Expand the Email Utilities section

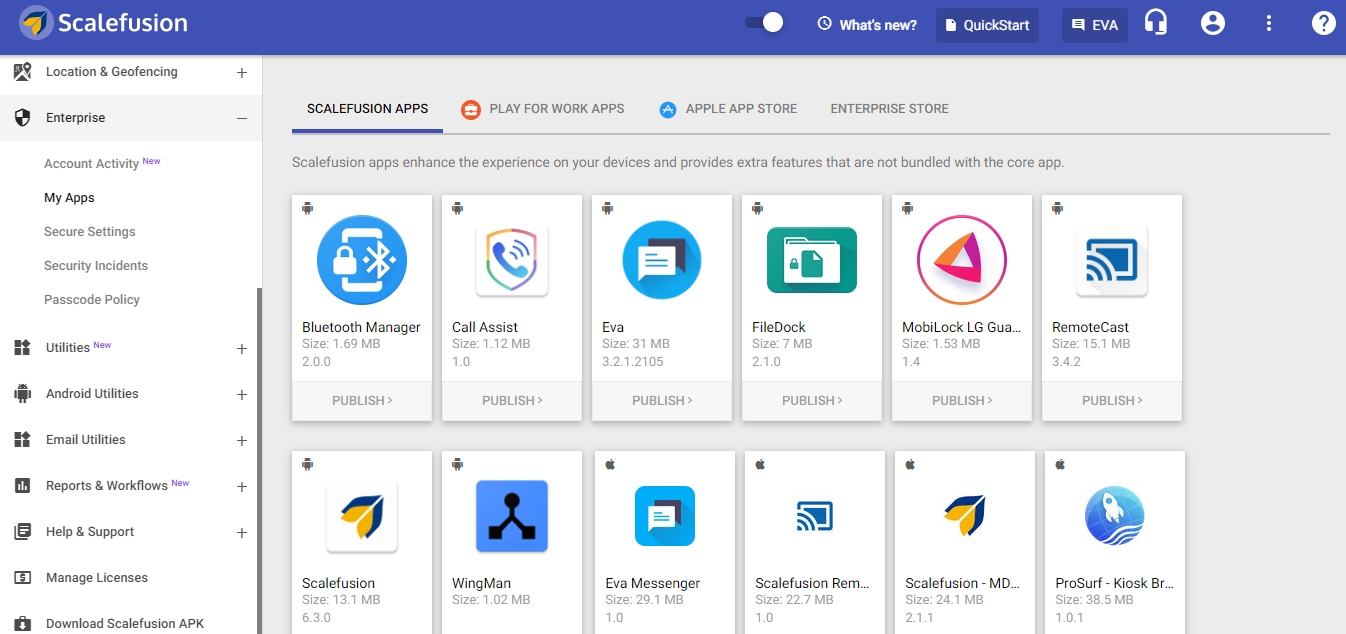241,441
